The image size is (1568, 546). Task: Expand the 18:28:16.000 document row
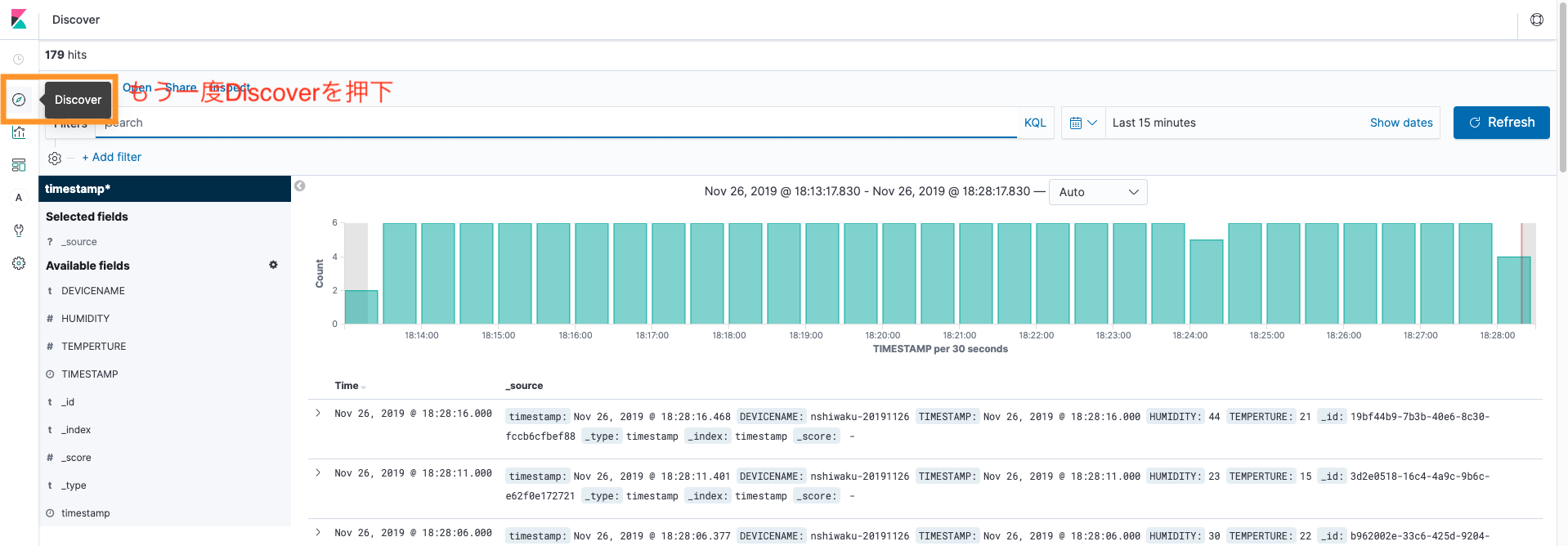coord(318,413)
